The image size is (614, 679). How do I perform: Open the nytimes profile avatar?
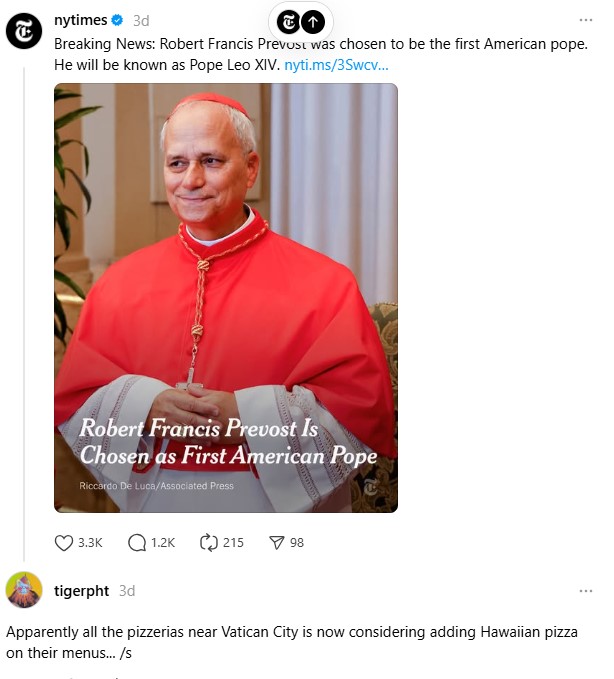click(24, 31)
